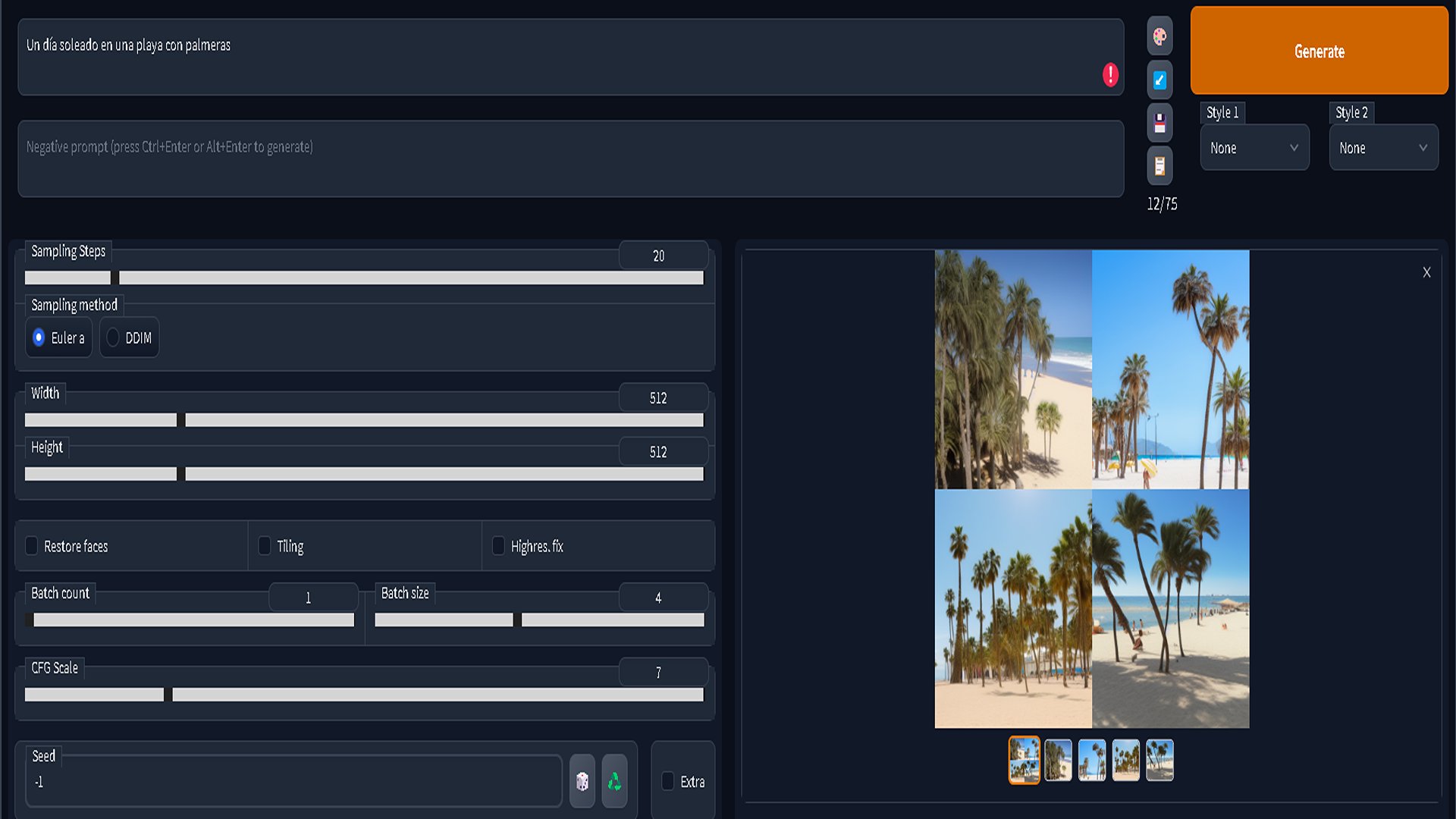Enable the Highres. fix checkbox
Viewport: 1456px width, 819px height.
pos(498,546)
